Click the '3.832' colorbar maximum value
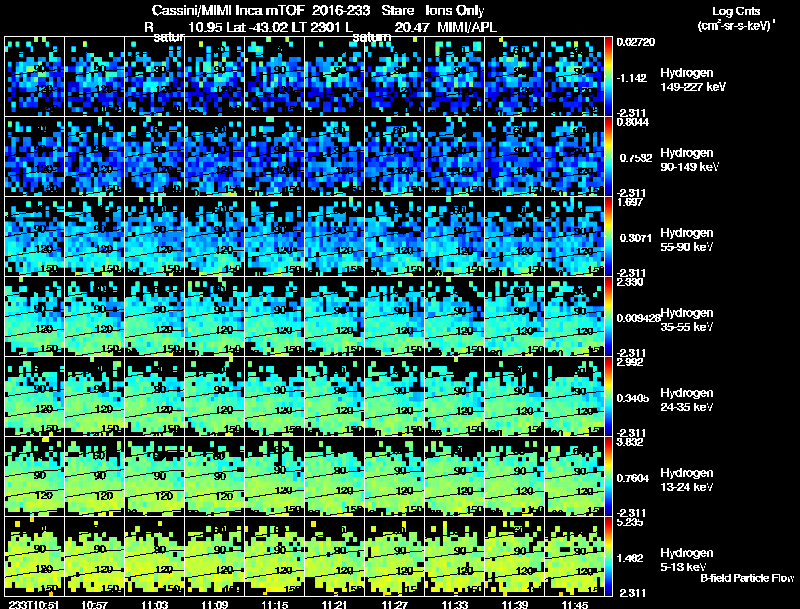Image resolution: width=800 pixels, height=609 pixels. [x=630, y=442]
